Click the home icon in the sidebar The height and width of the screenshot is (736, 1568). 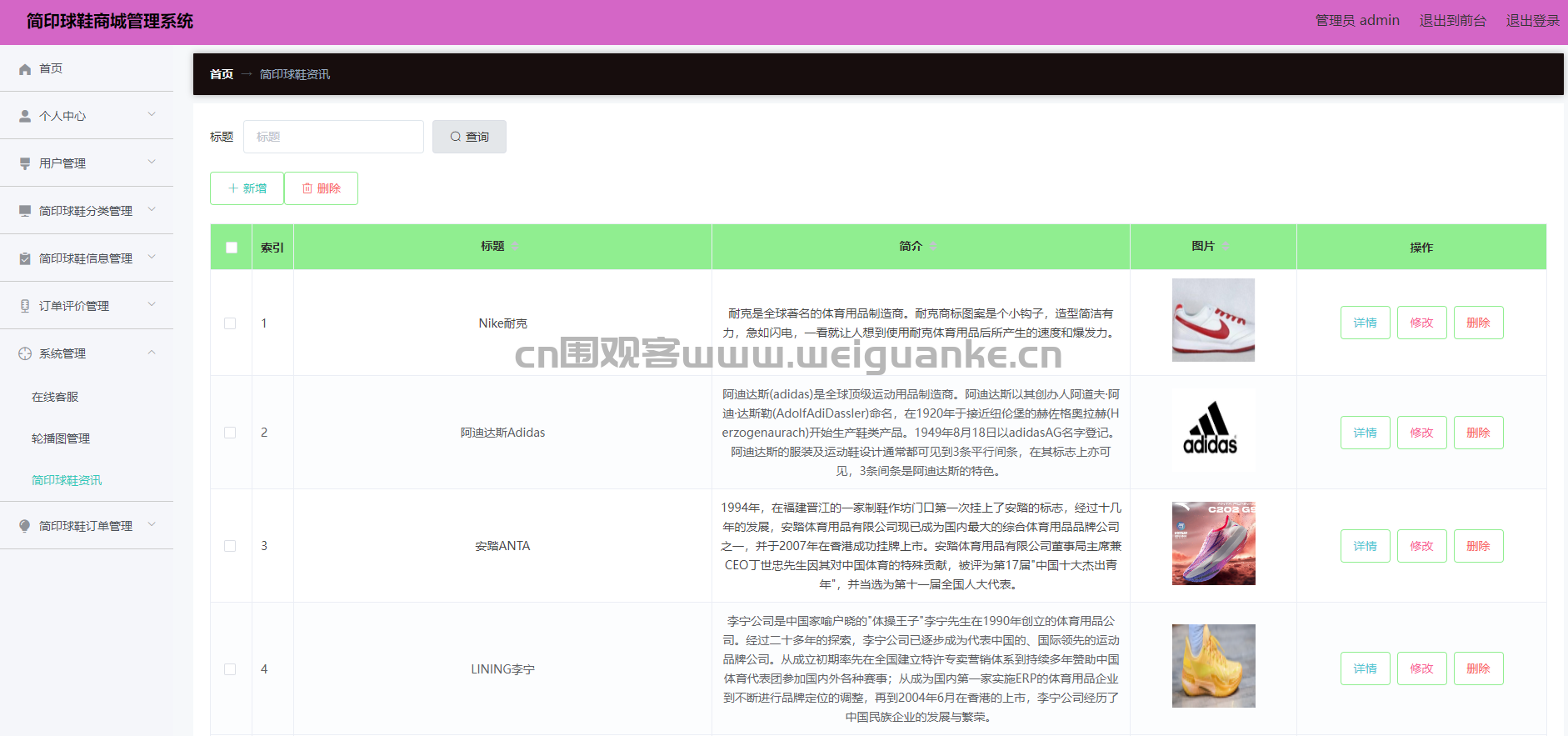[25, 69]
